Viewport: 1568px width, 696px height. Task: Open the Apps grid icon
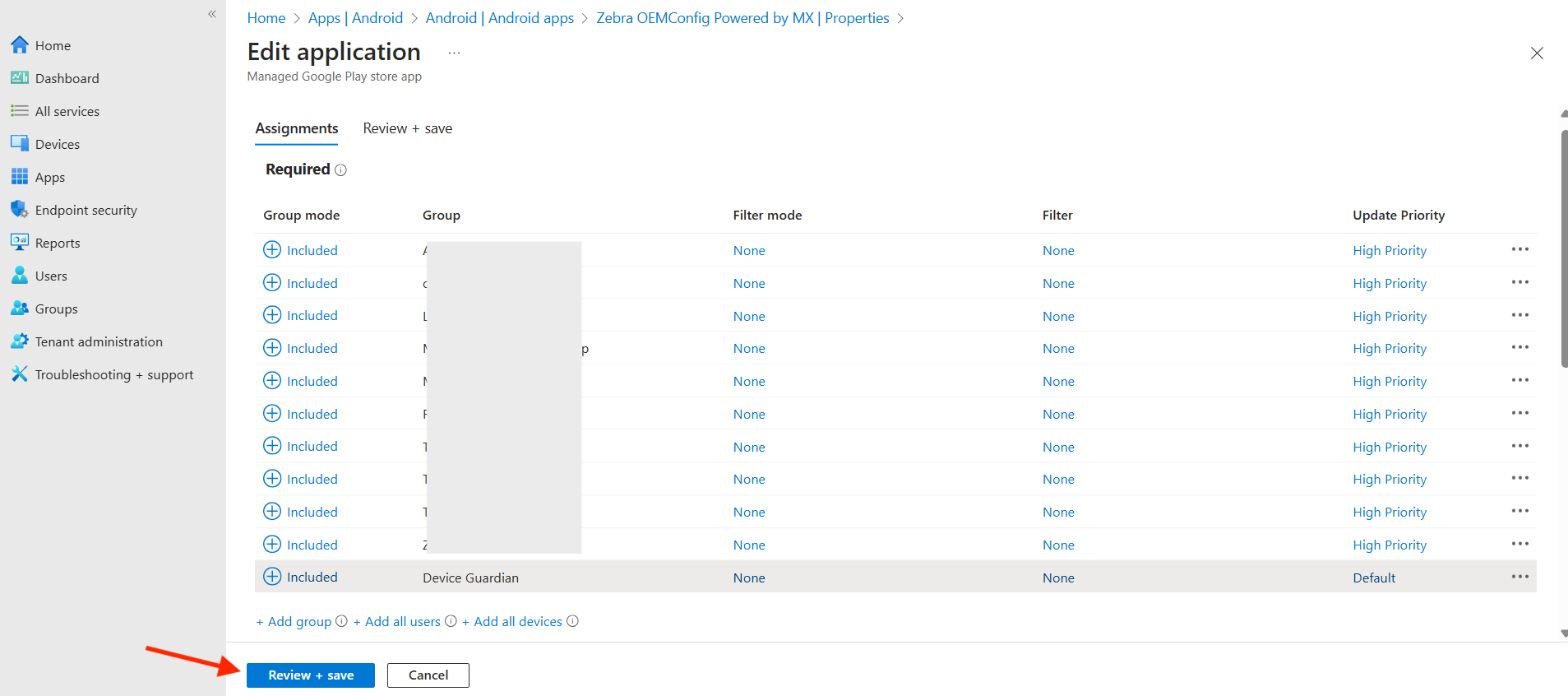coord(20,177)
